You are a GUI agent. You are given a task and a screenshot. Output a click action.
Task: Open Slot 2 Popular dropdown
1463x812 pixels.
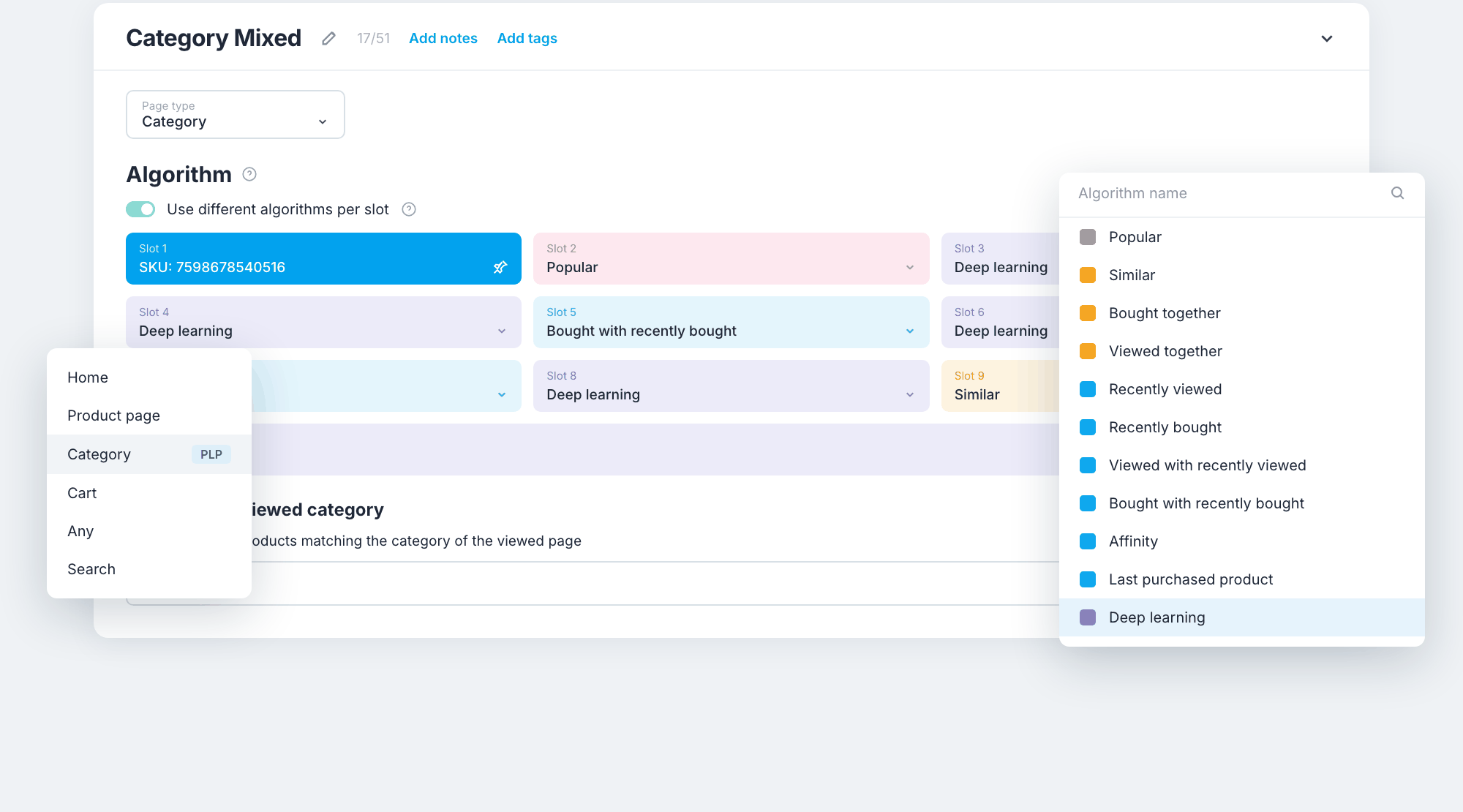coord(731,258)
